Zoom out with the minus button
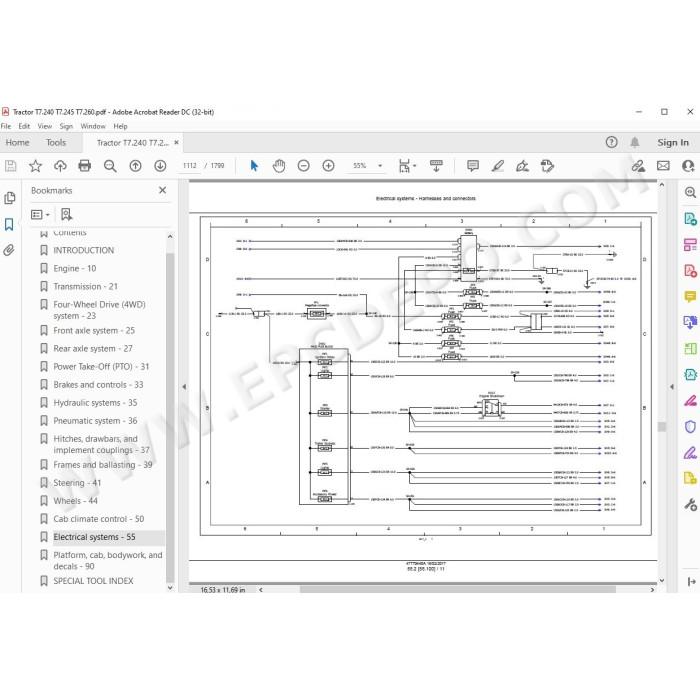The width and height of the screenshot is (700, 700). pos(304,166)
